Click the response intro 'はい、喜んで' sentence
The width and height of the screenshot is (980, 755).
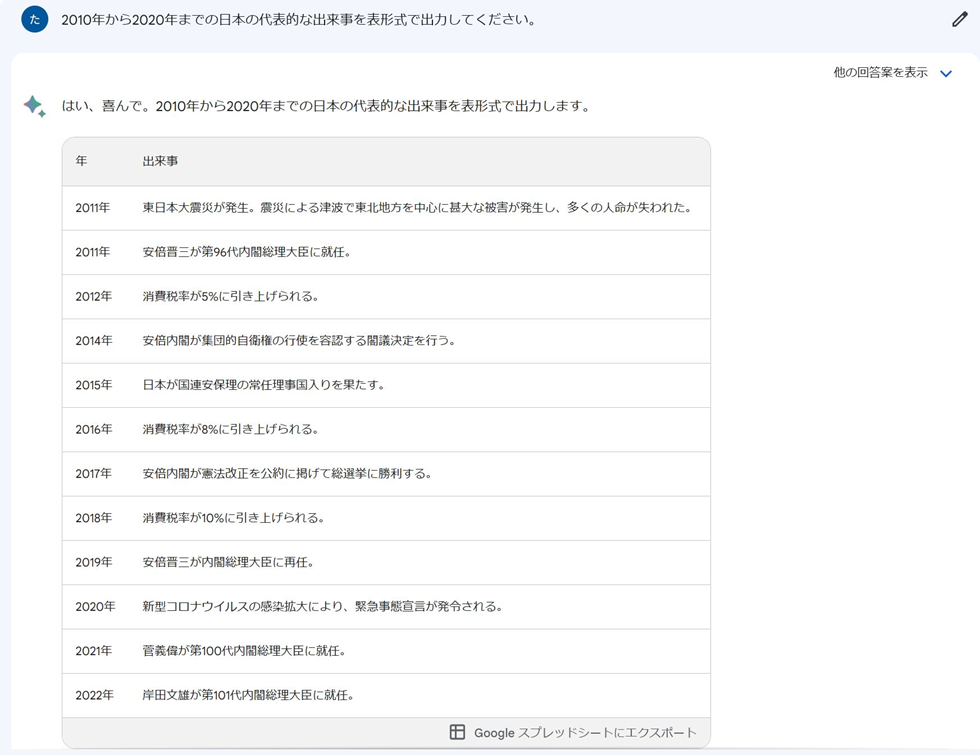point(326,106)
